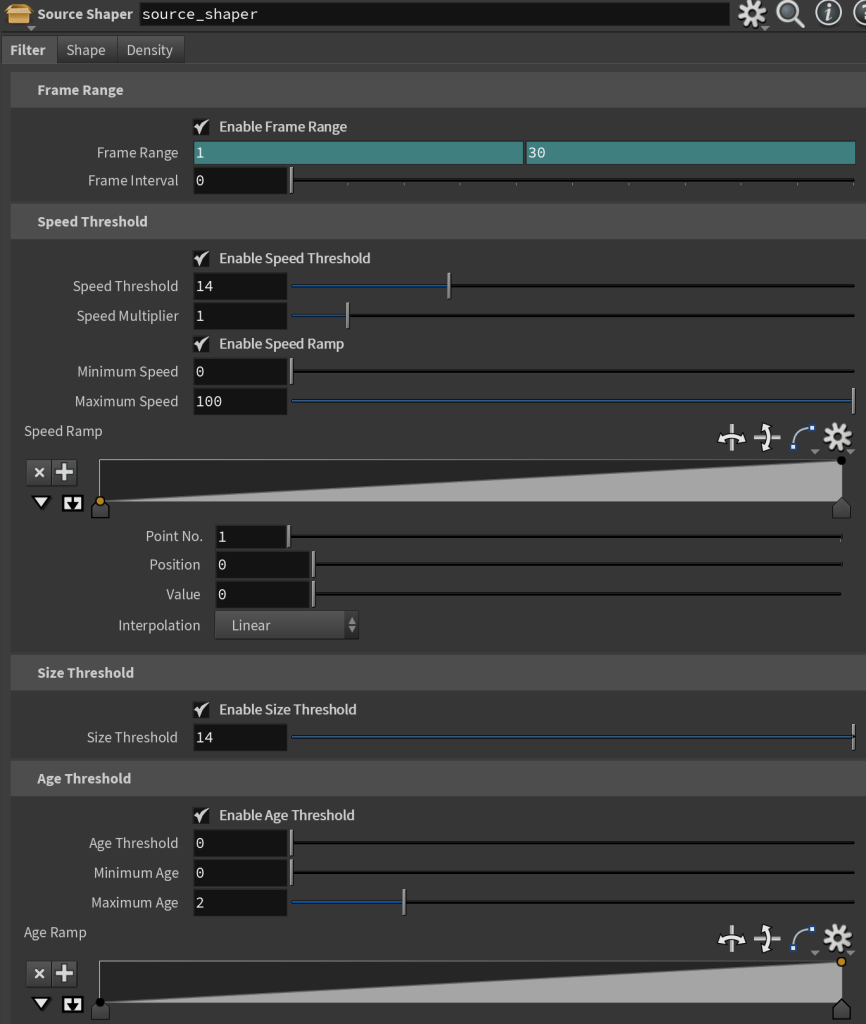Viewport: 866px width, 1024px height.
Task: Open the gear menu in the node header
Action: (751, 14)
